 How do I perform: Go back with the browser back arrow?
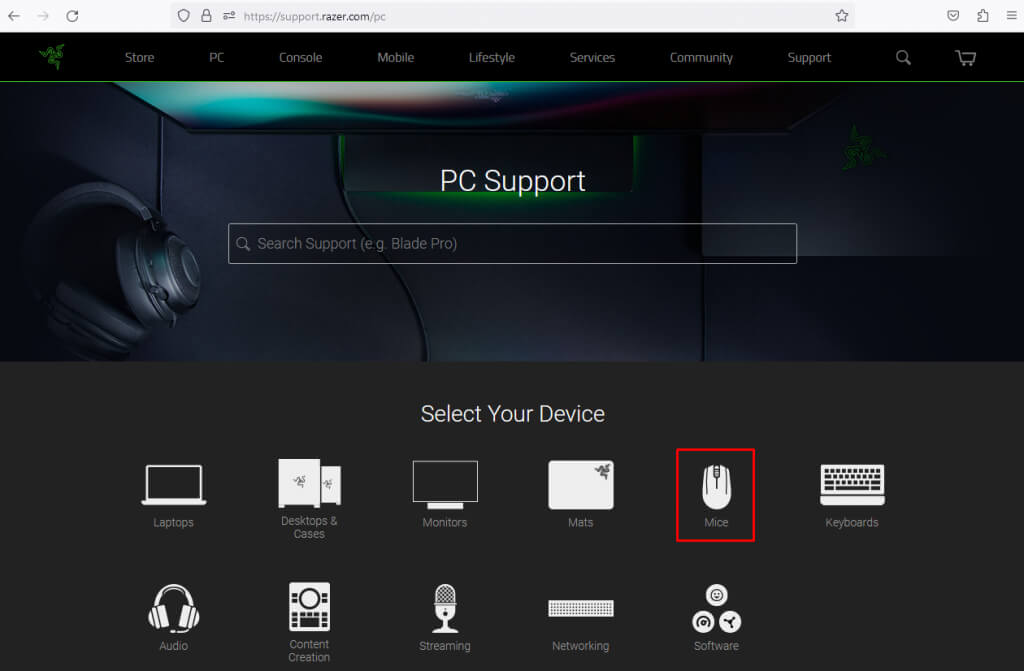[14, 16]
